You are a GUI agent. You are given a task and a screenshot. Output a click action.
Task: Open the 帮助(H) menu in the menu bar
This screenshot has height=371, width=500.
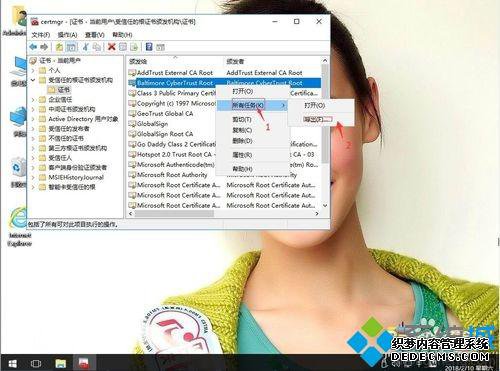coord(122,35)
